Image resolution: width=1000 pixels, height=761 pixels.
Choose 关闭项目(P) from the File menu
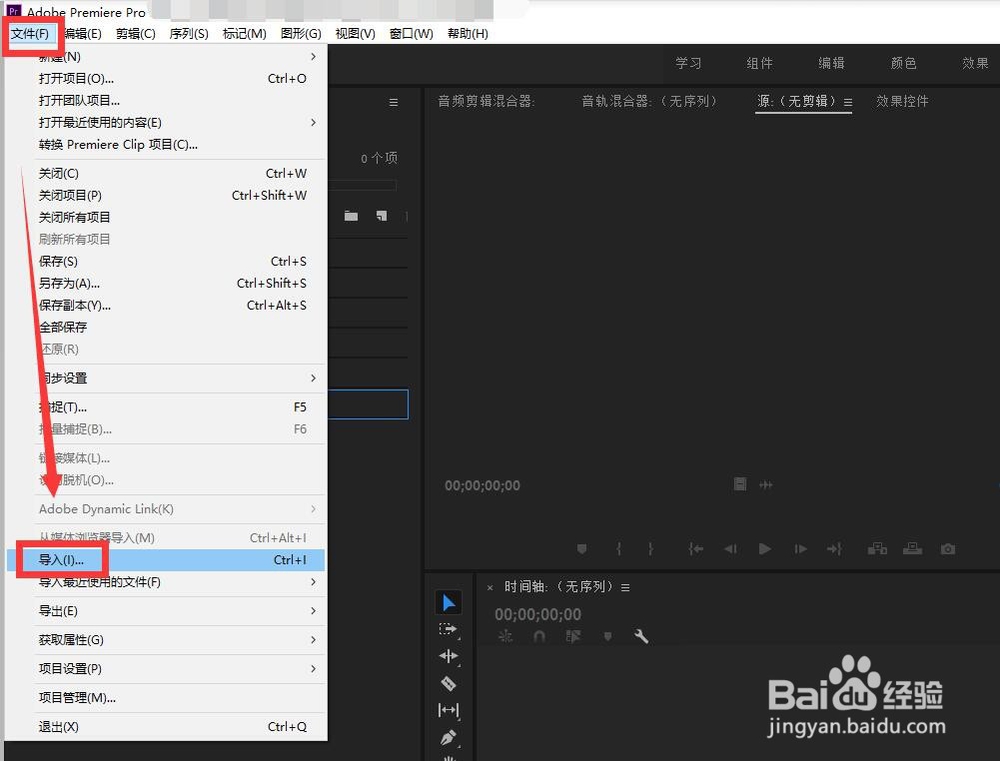(x=166, y=195)
